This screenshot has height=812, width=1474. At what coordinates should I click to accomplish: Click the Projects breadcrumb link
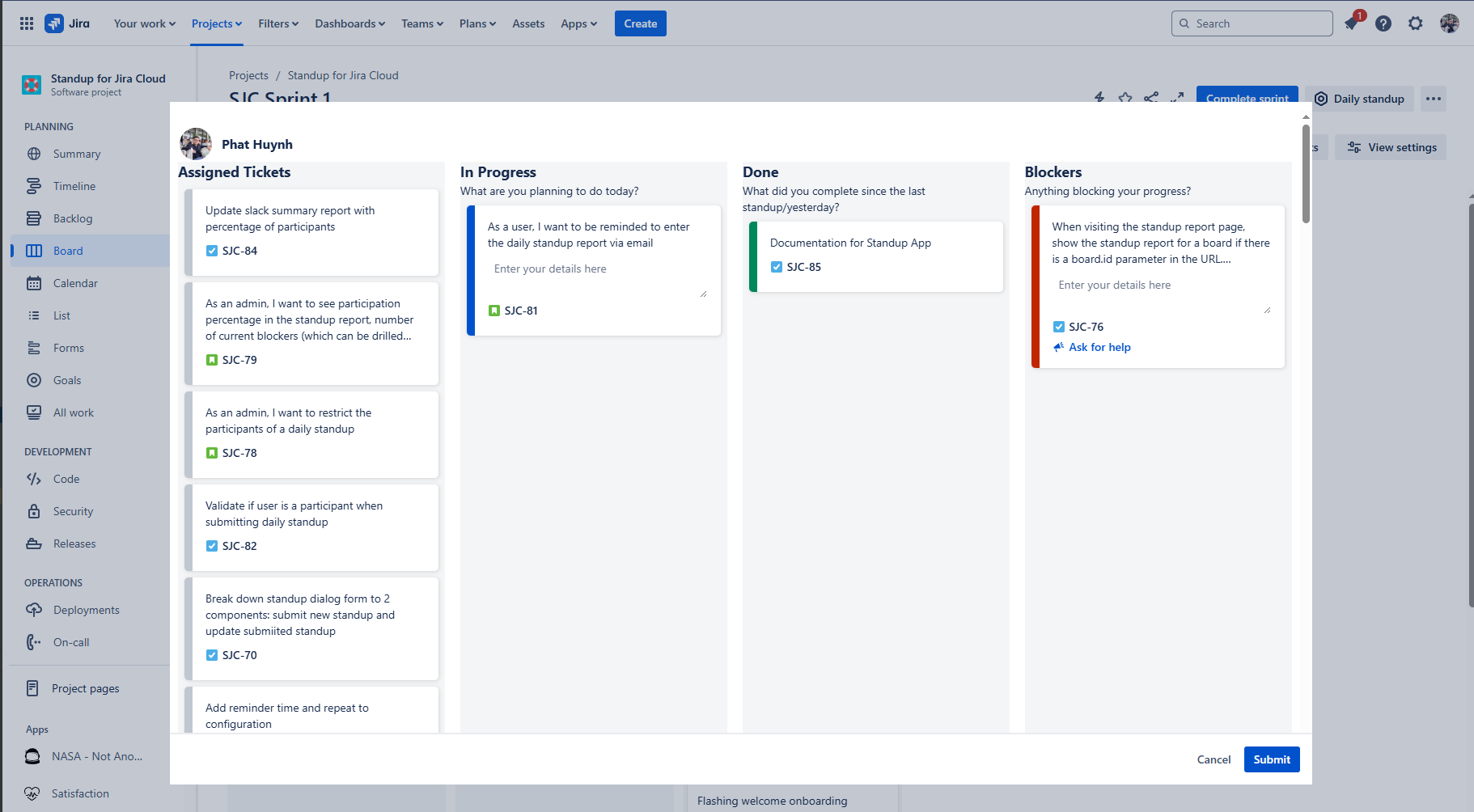248,75
